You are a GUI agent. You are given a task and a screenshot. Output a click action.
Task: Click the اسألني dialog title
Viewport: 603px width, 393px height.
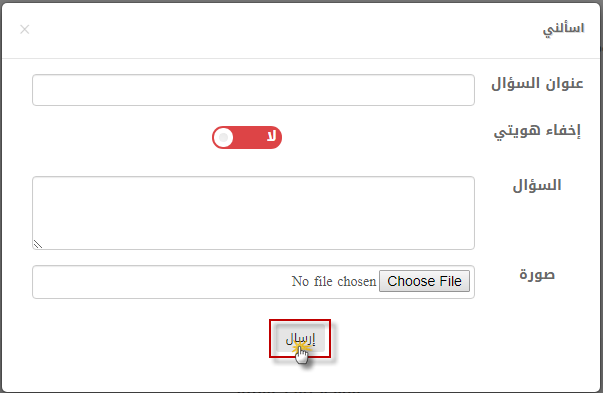pos(564,29)
